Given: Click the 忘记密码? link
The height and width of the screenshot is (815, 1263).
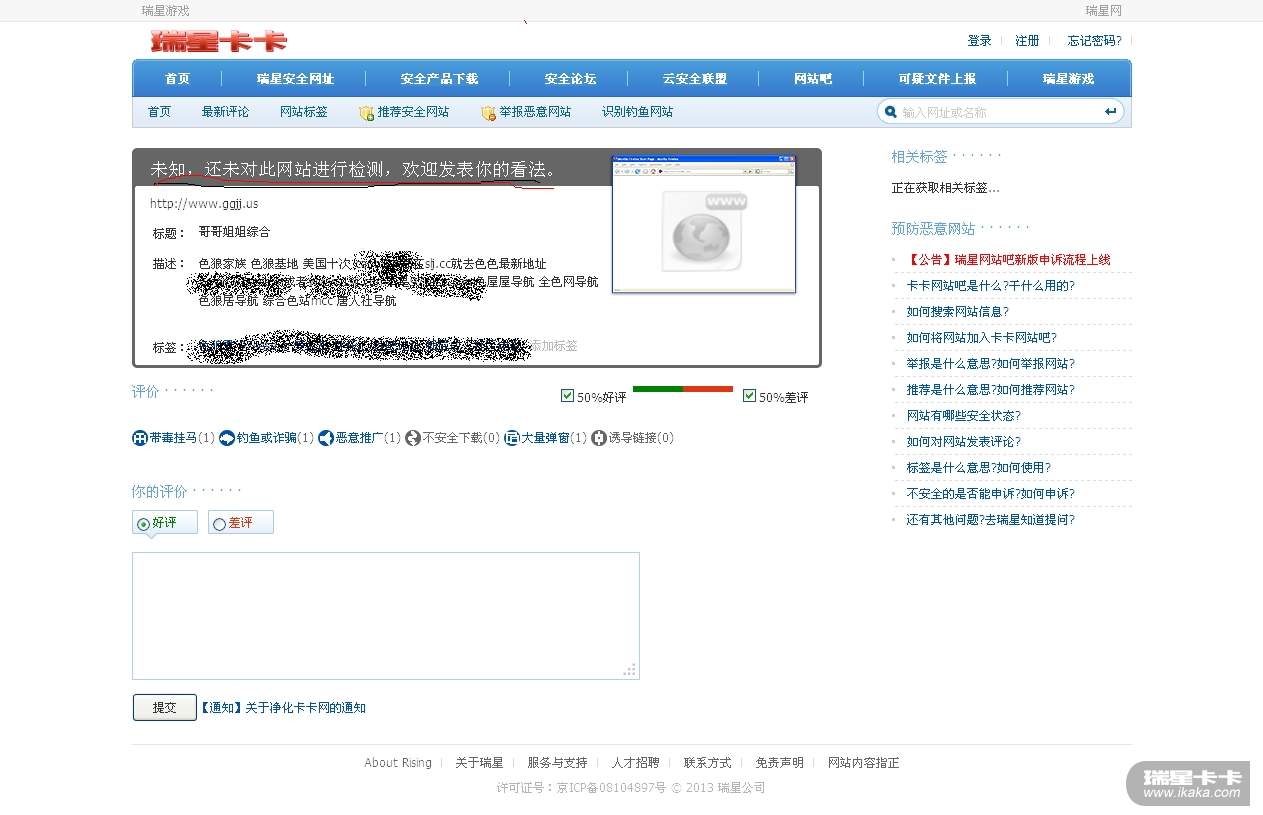Looking at the screenshot, I should (x=1094, y=41).
